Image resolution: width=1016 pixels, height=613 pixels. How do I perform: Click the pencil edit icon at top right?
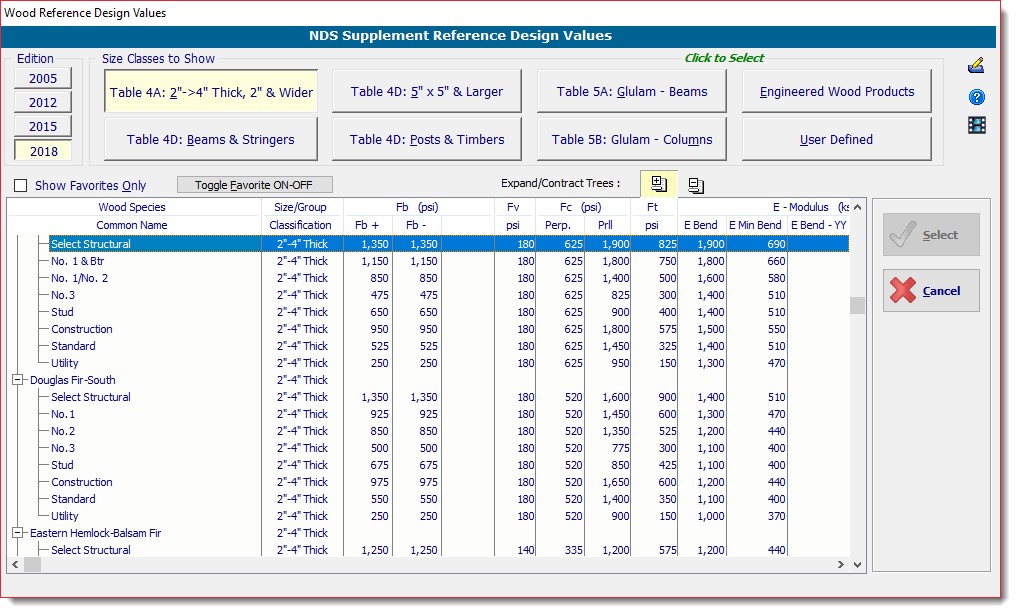tap(976, 67)
